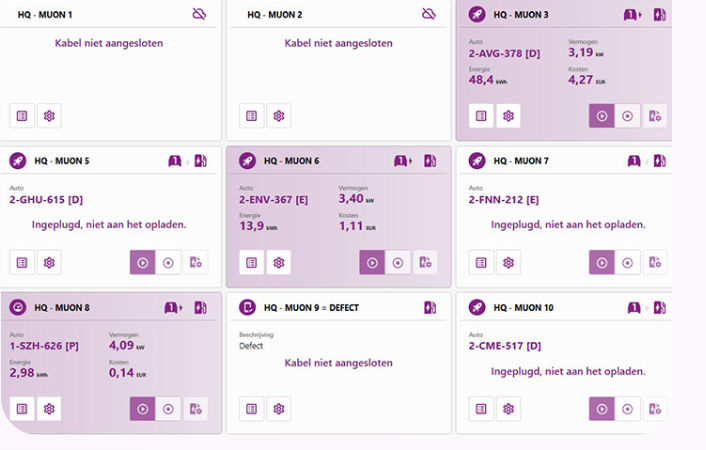Open log list icon on HQ - MUON 2

pos(251,116)
